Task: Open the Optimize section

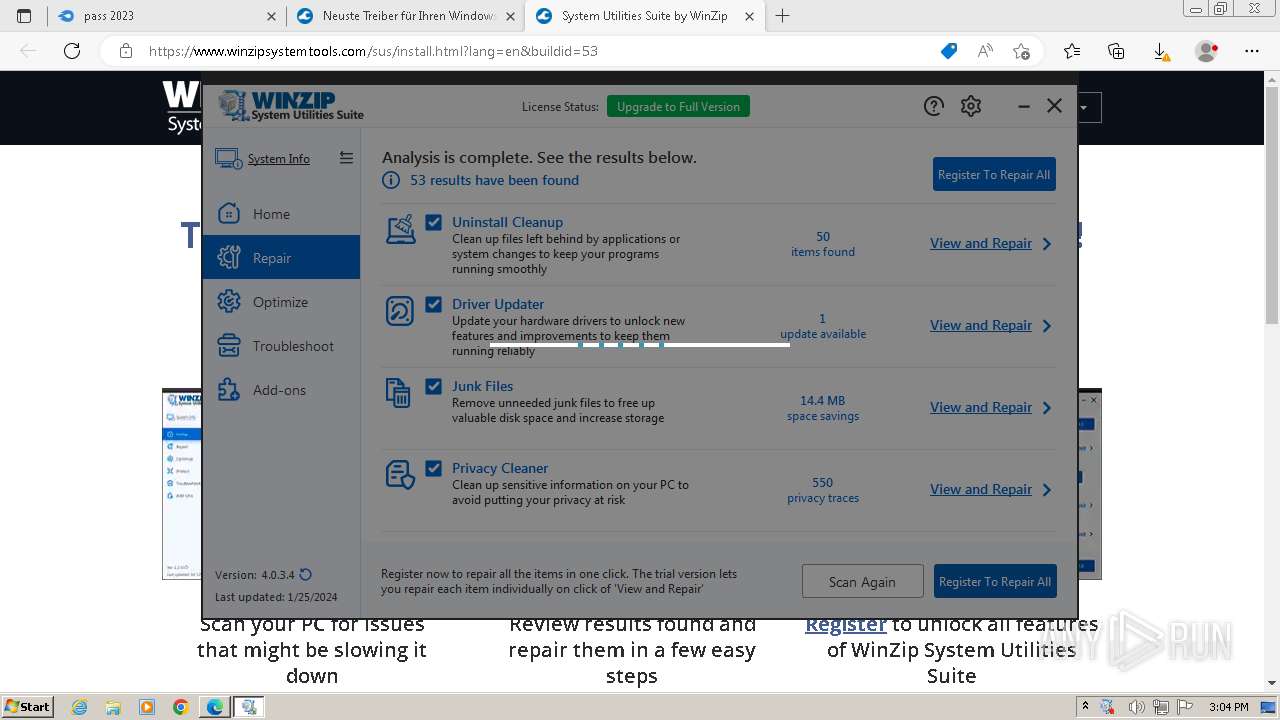Action: point(281,302)
